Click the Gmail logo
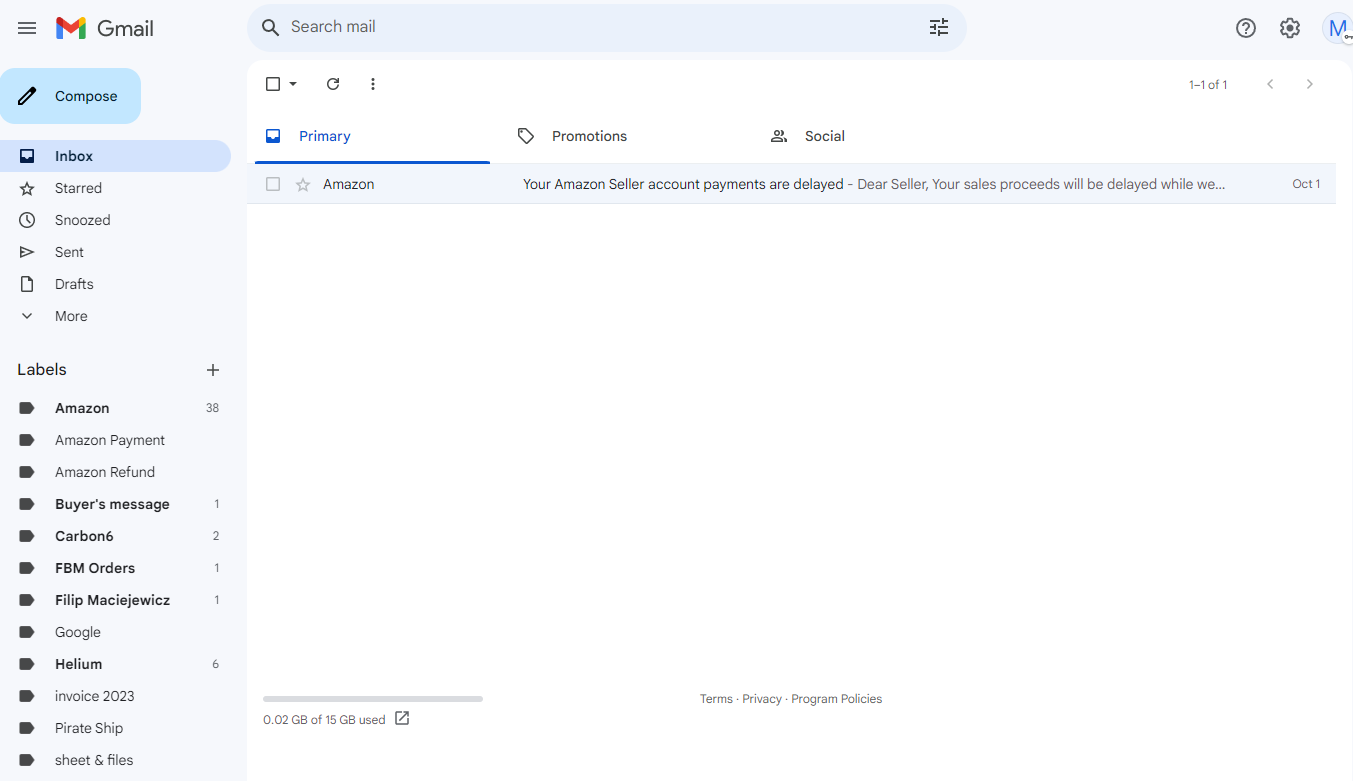This screenshot has height=781, width=1353. tap(105, 28)
